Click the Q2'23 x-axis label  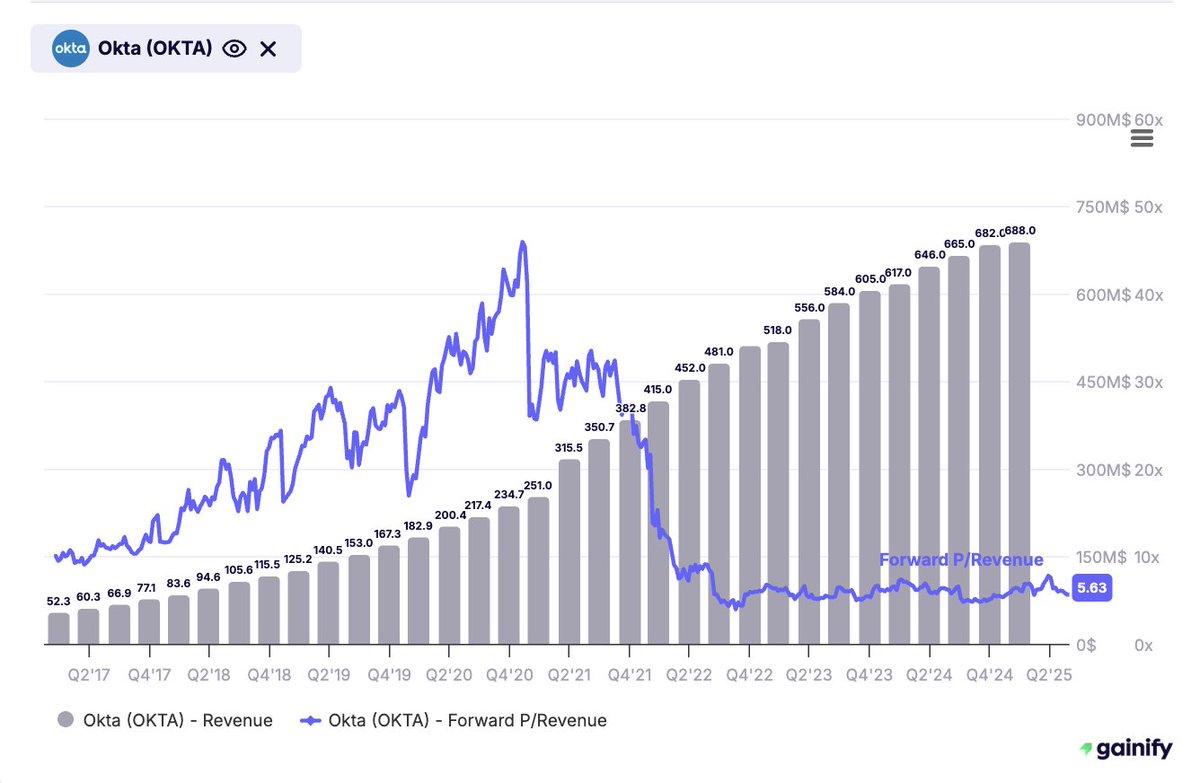point(810,676)
